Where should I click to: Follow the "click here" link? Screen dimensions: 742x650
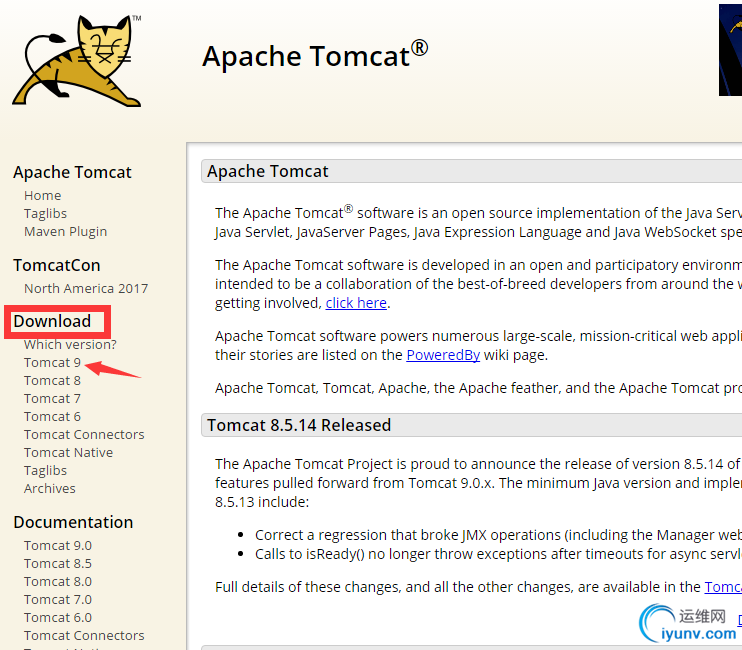[x=356, y=303]
